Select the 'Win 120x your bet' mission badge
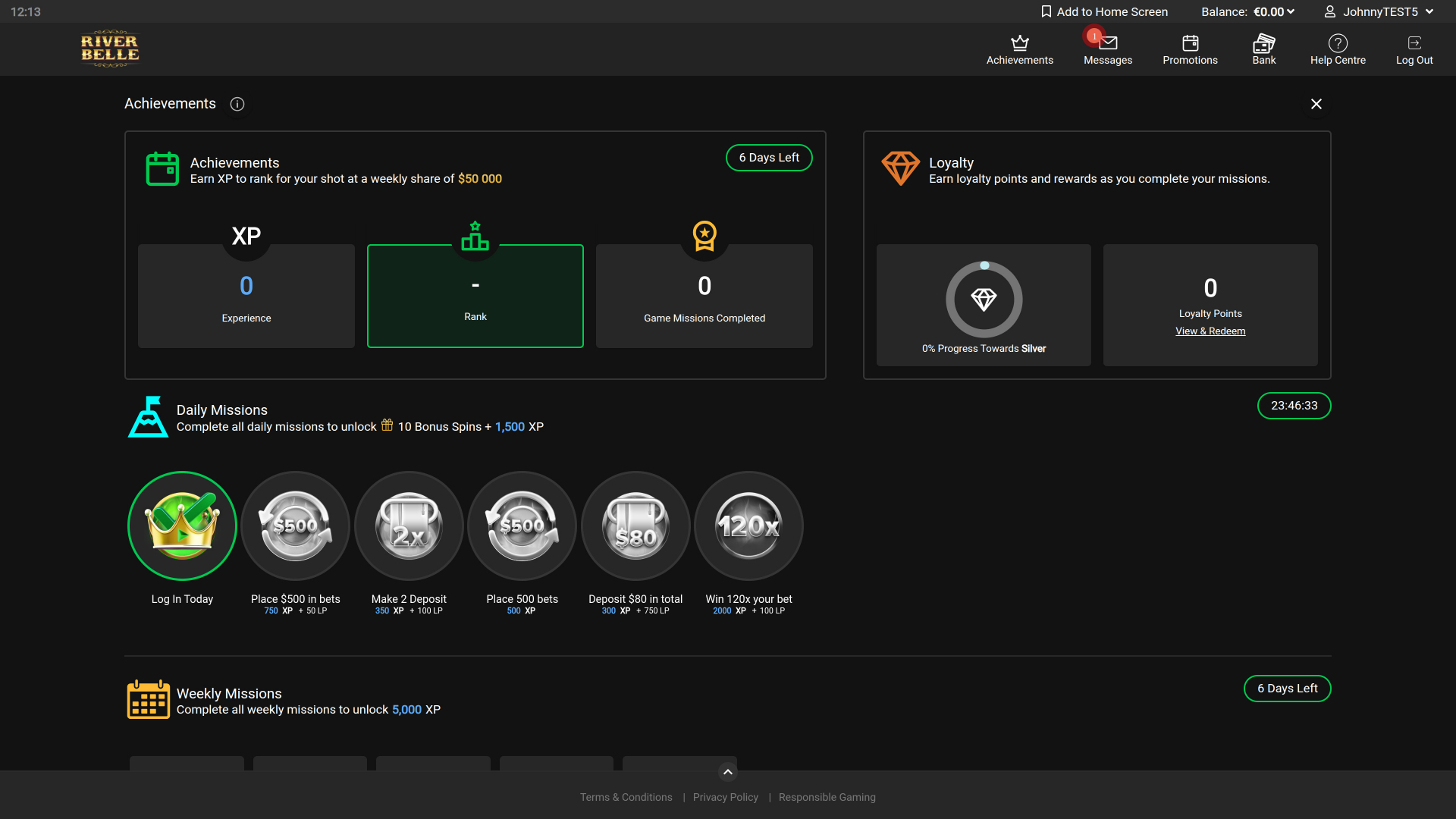This screenshot has width=1456, height=819. coord(748,526)
